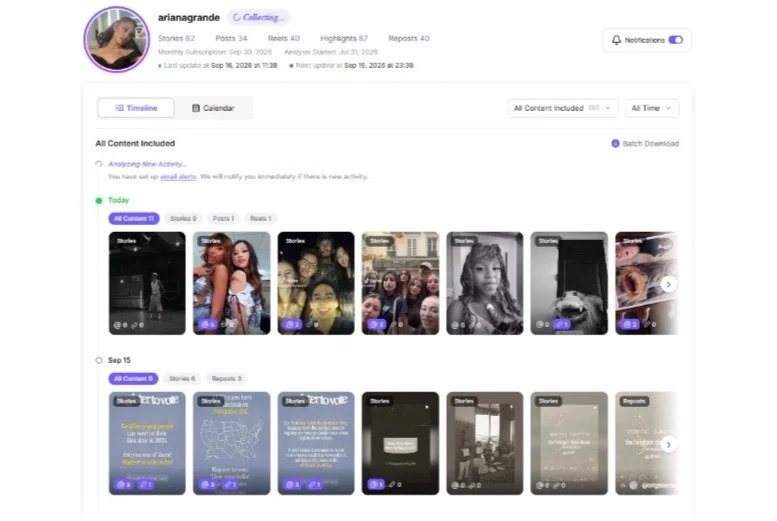The width and height of the screenshot is (777, 521).
Task: Click views count on dark stage story
Action: (120, 325)
